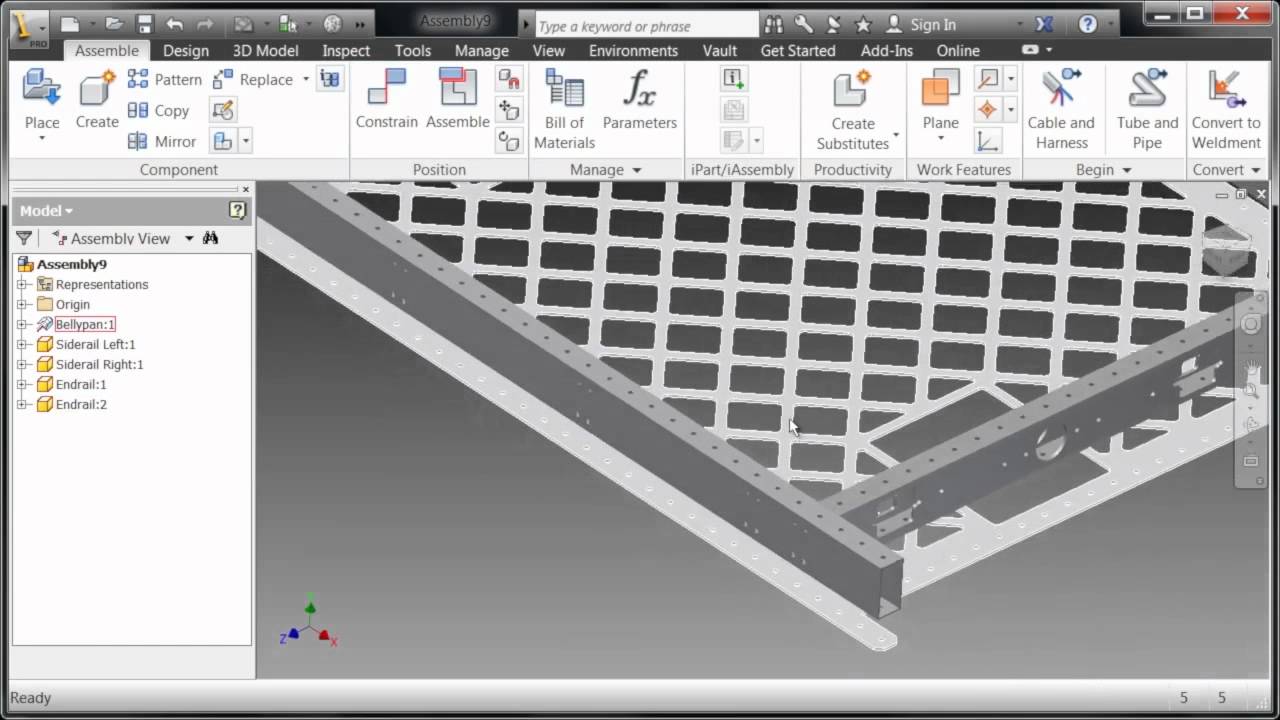1280x720 pixels.
Task: Click the keyword search input field
Action: click(x=647, y=26)
